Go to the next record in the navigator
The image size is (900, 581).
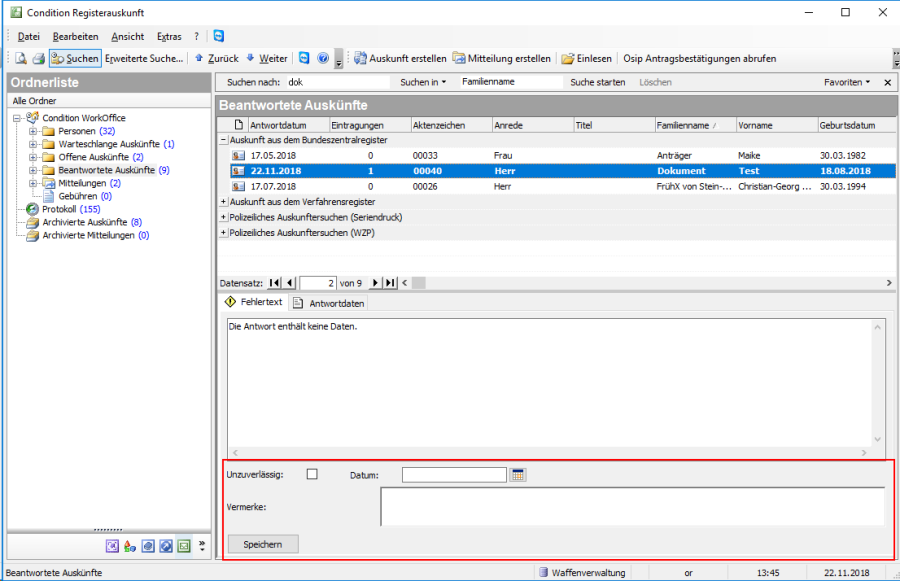pyautogui.click(x=376, y=283)
